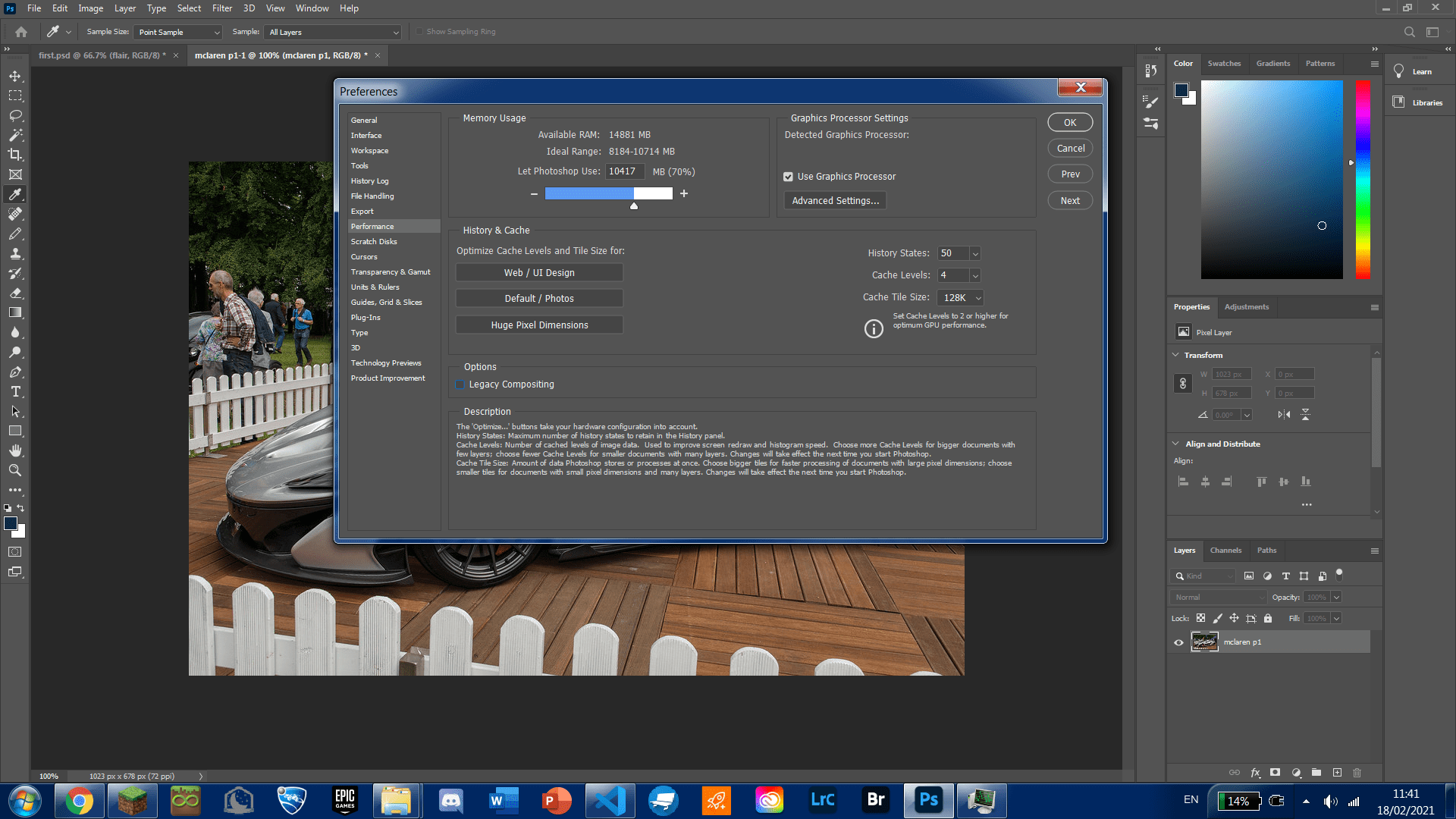This screenshot has height=819, width=1456.
Task: Select the Move tool
Action: tap(15, 76)
